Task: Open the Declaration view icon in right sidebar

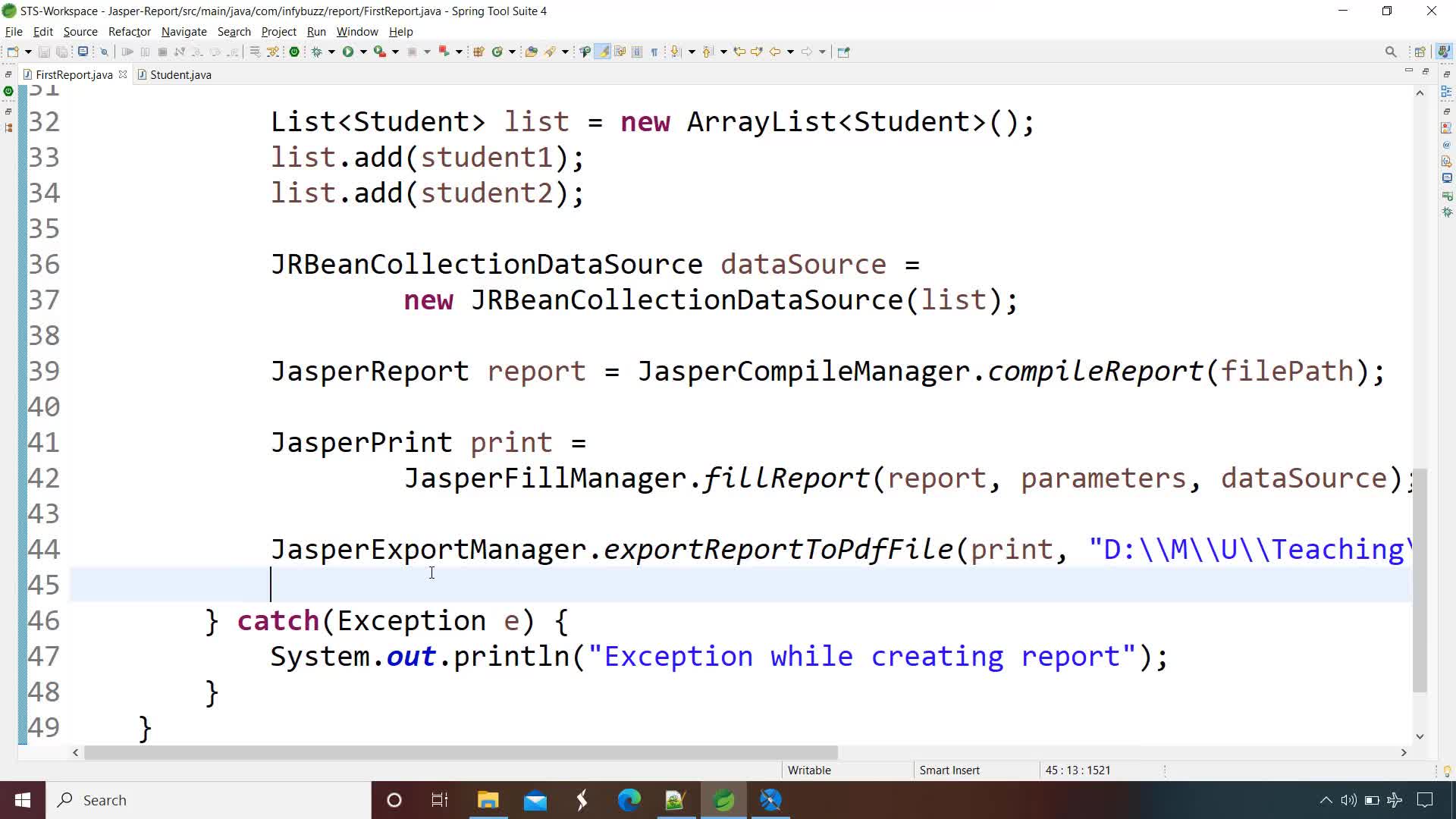Action: click(1446, 162)
